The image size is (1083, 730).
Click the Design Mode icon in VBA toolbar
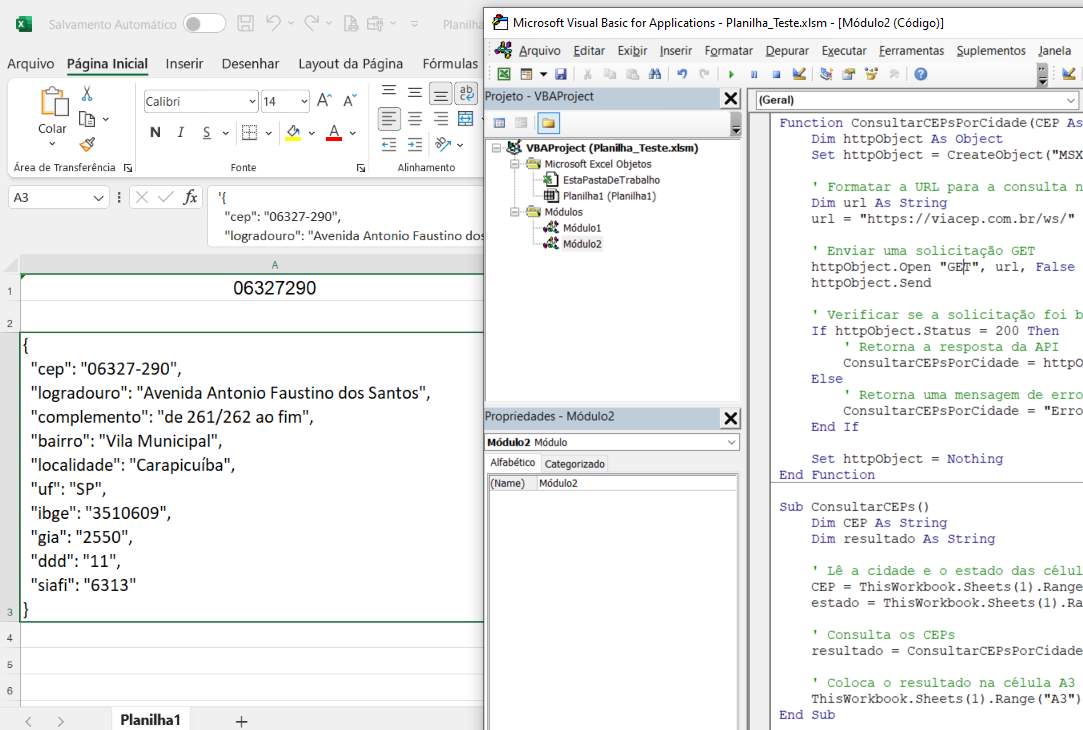coord(799,74)
